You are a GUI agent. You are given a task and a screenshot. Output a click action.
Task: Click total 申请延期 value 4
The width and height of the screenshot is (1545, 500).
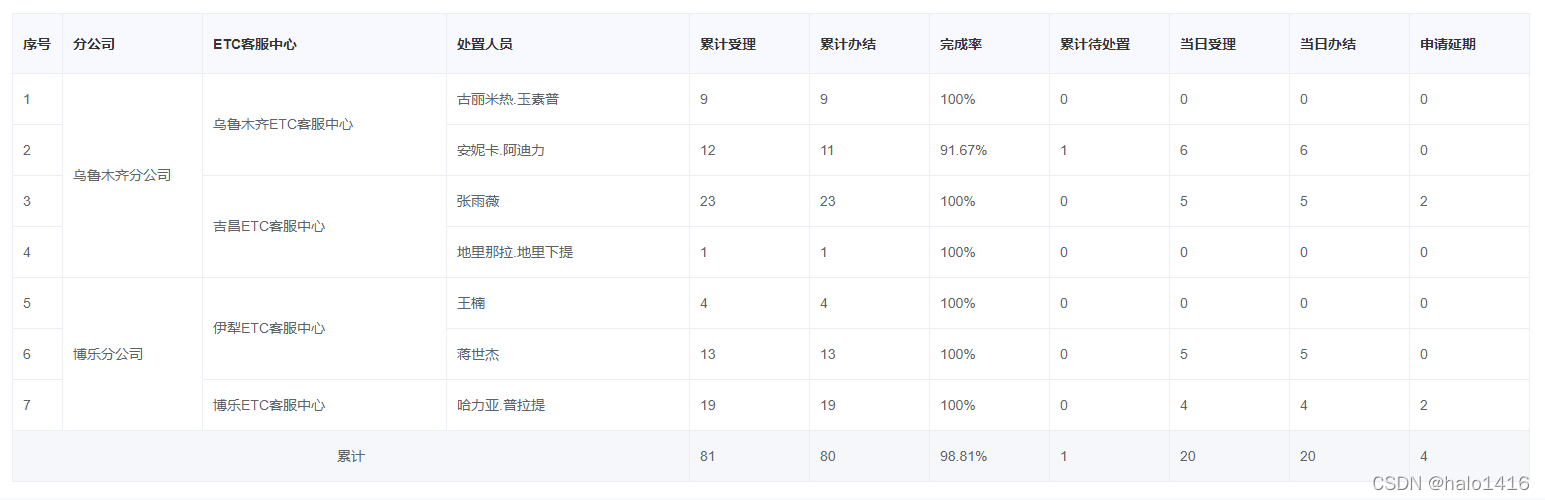1424,456
